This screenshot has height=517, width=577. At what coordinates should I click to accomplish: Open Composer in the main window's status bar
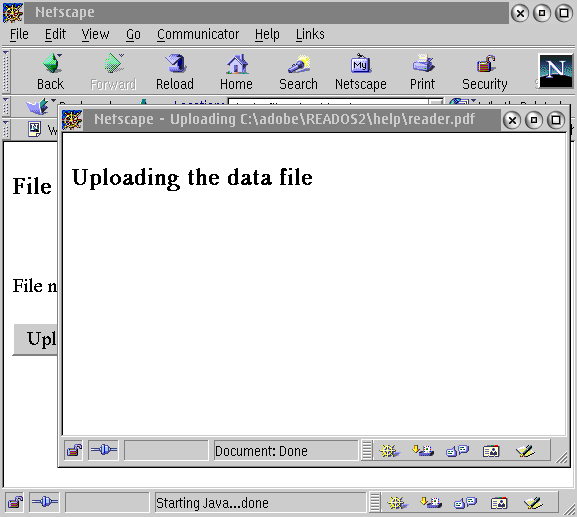pyautogui.click(x=533, y=503)
